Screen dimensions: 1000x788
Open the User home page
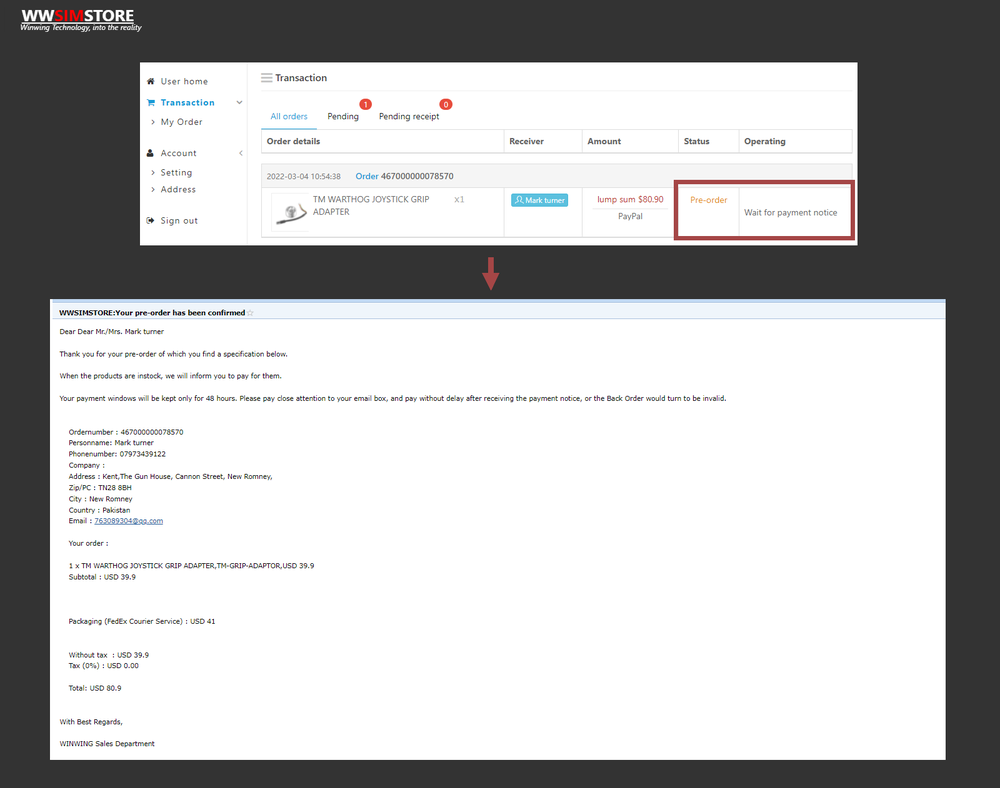coord(184,82)
